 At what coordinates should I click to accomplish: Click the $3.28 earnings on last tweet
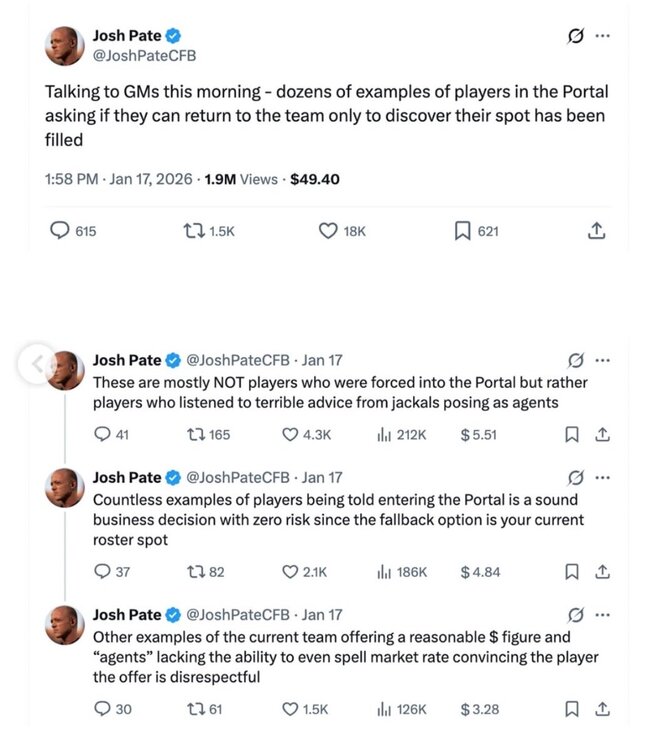coord(479,709)
